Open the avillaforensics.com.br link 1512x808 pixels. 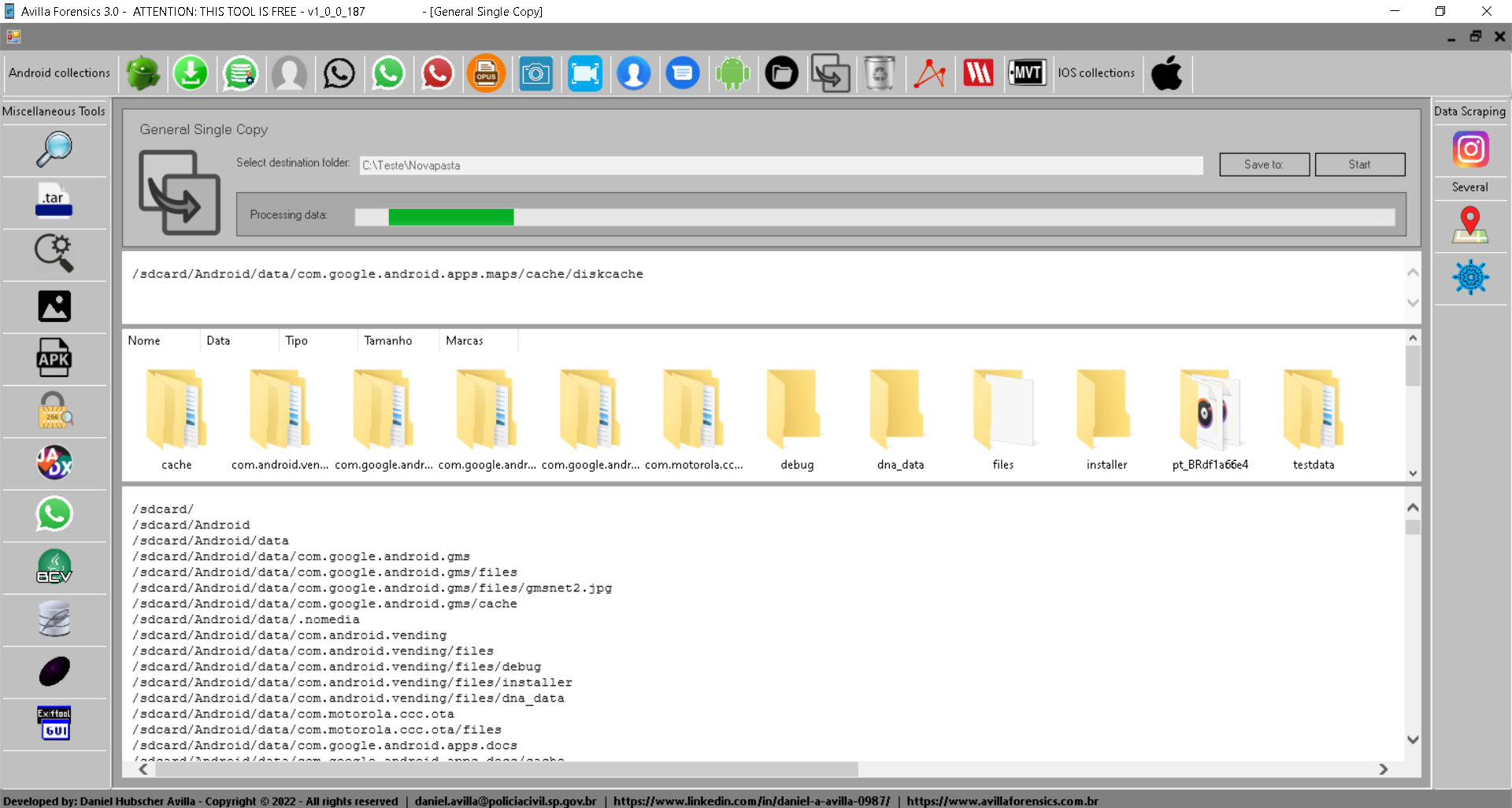1002,801
